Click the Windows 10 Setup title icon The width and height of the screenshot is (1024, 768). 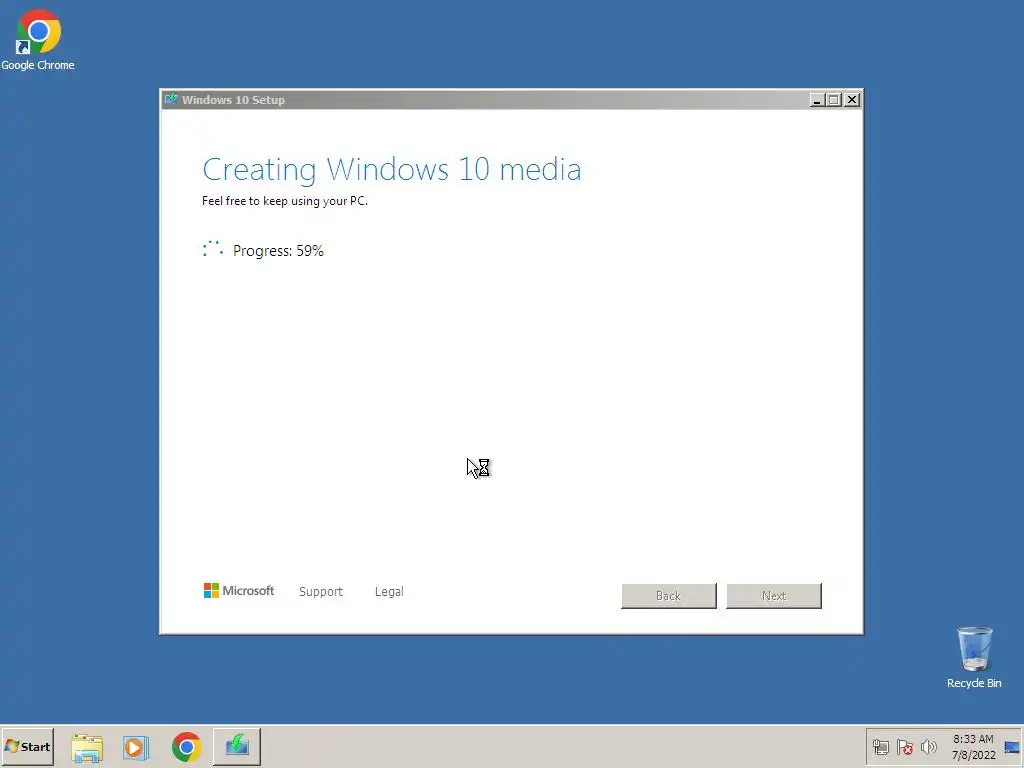(171, 99)
